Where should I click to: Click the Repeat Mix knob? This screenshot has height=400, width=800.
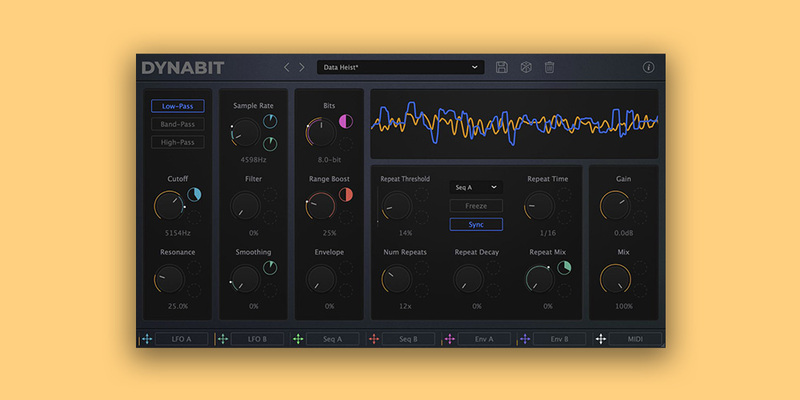click(x=539, y=279)
